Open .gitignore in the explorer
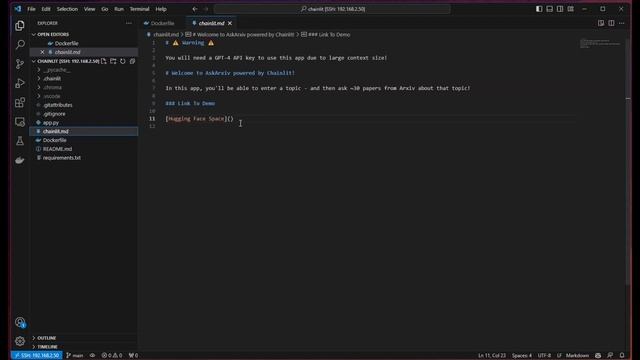640x360 pixels. (x=54, y=114)
